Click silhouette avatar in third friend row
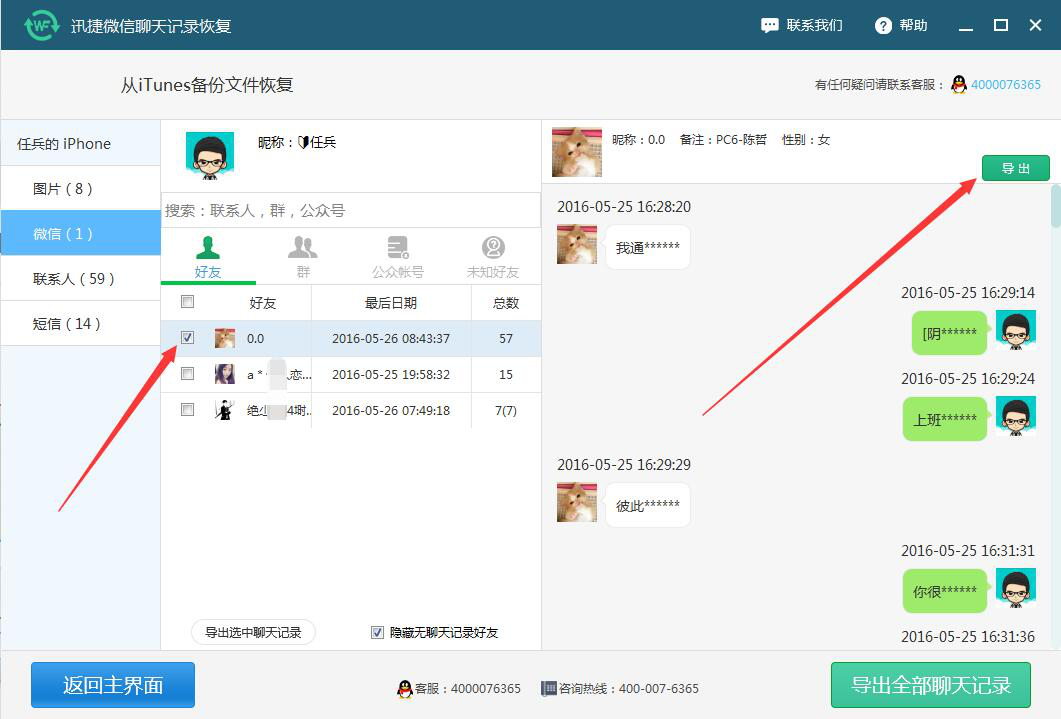 225,410
